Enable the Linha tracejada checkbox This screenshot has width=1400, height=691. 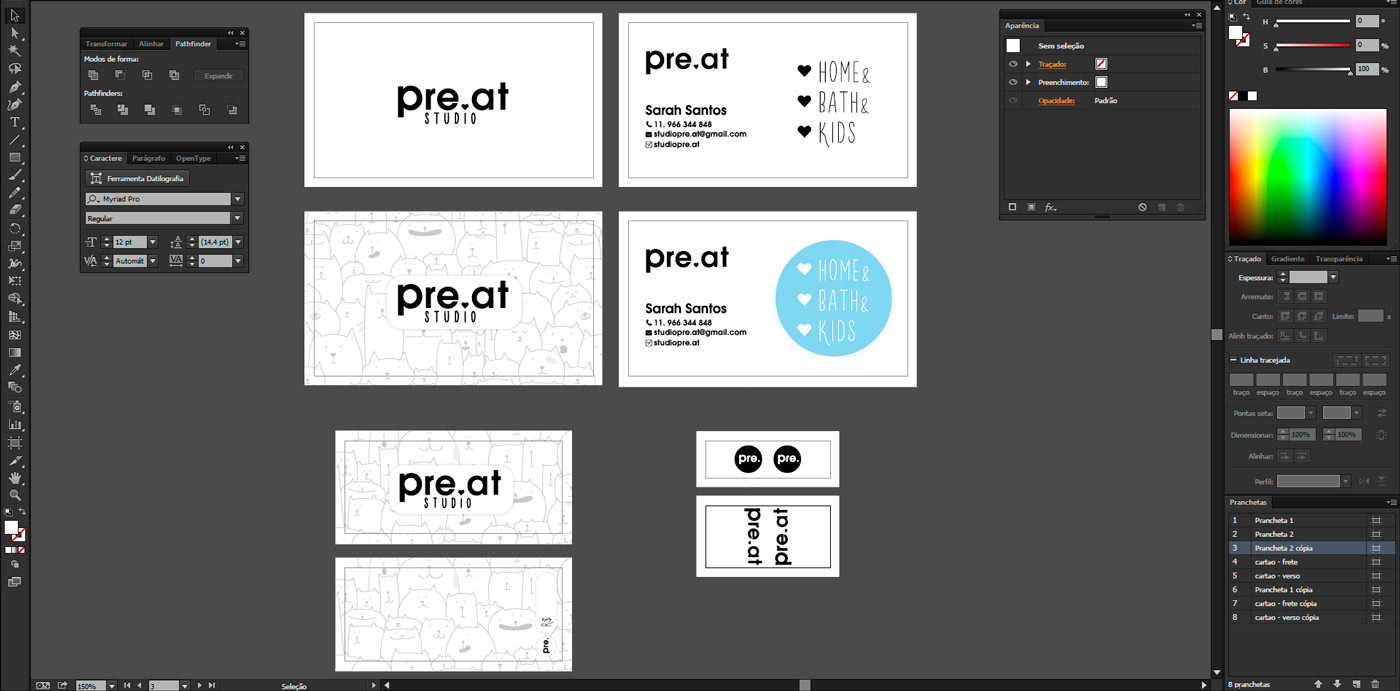pos(1233,360)
